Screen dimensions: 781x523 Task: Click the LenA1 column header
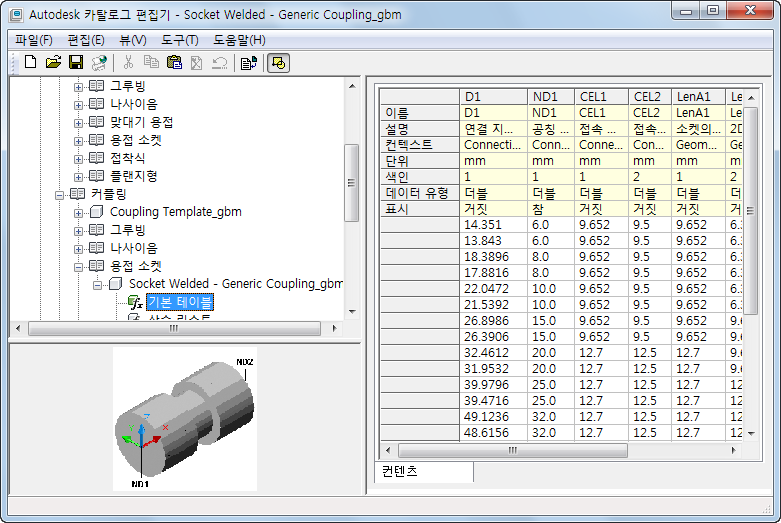(x=698, y=97)
